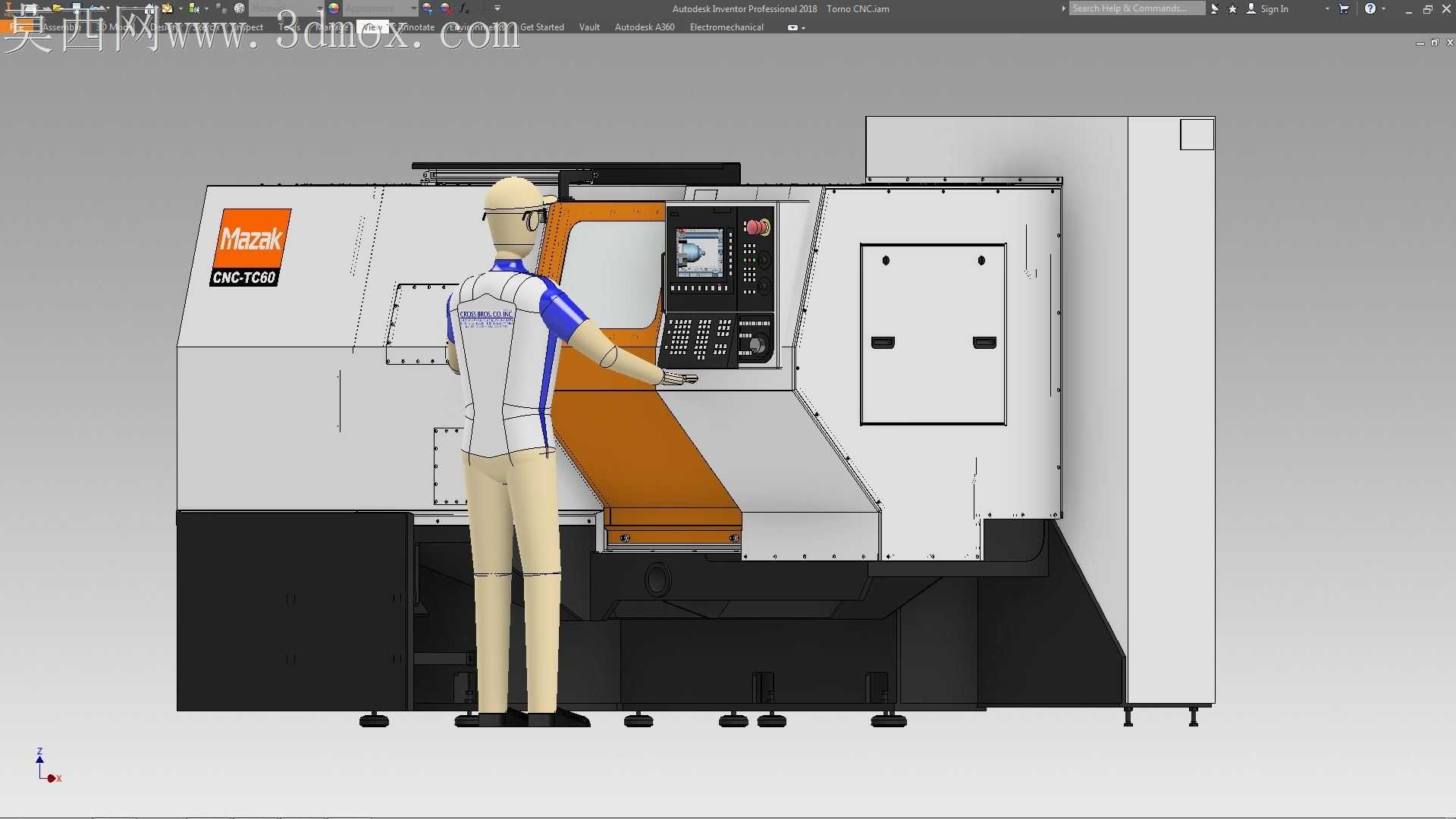Click the red emergency stop button on the control panel

click(756, 227)
